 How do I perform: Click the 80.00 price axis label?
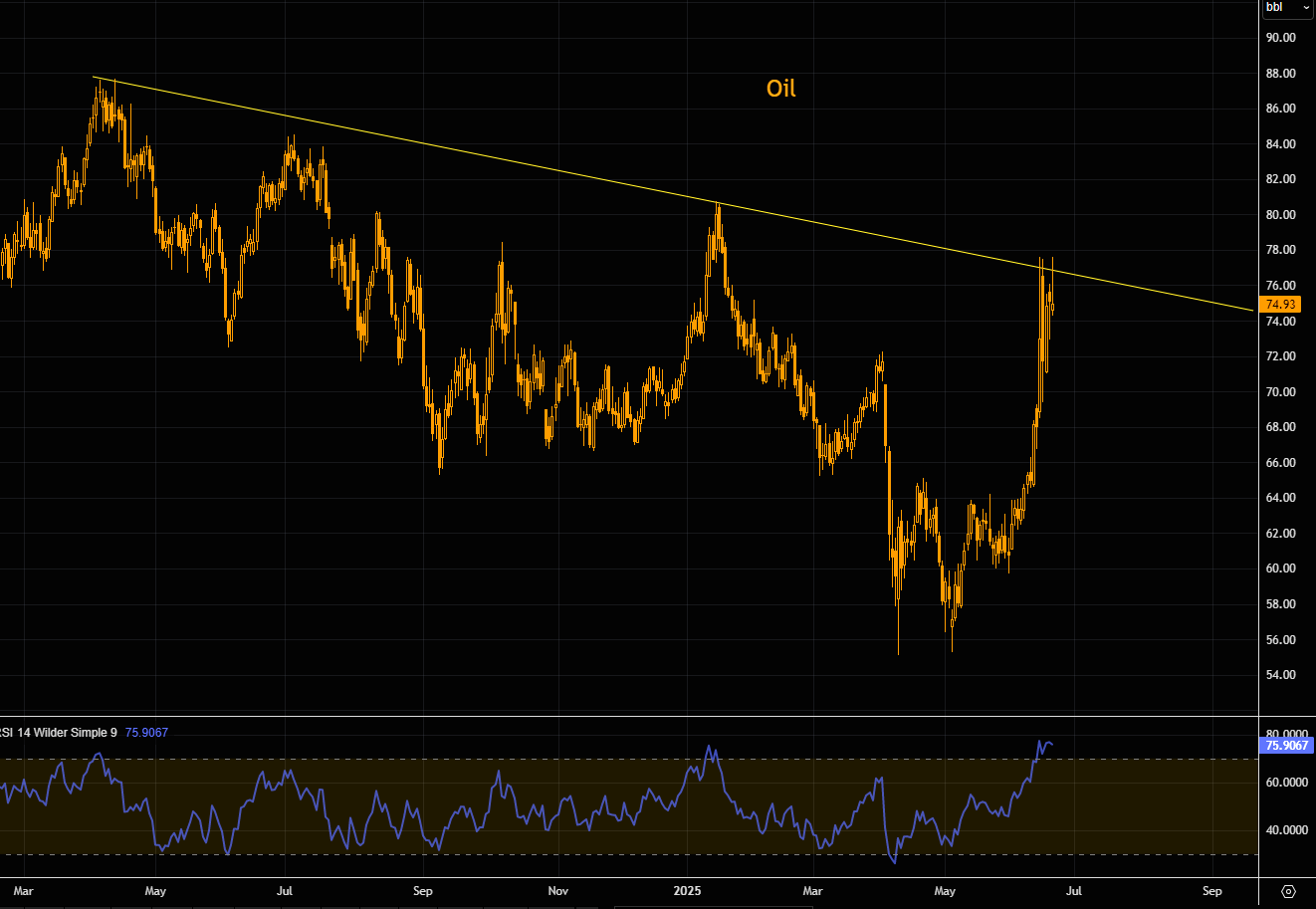1280,215
